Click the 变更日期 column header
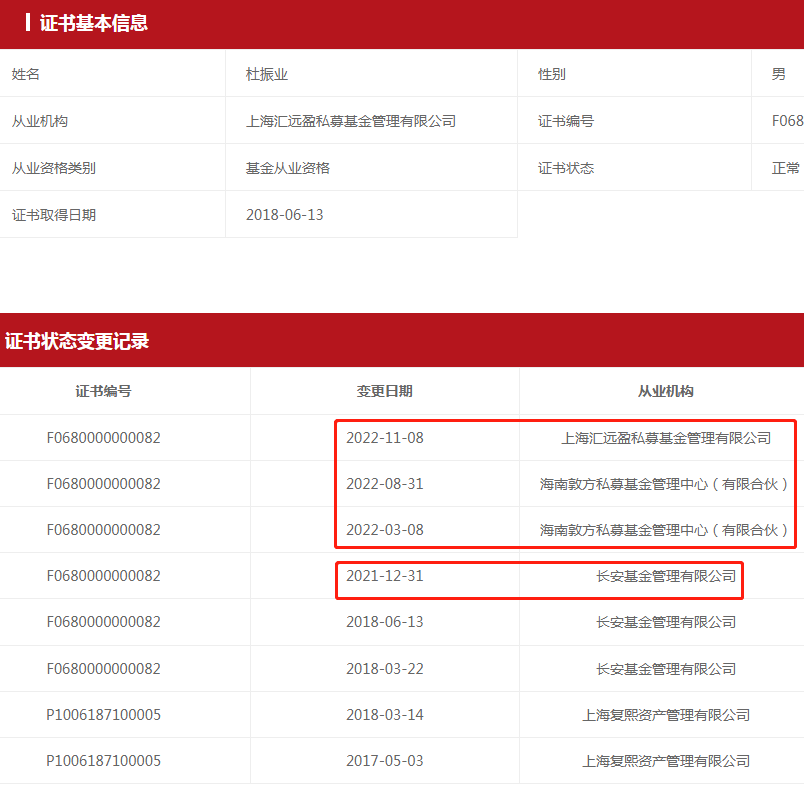 coord(385,391)
